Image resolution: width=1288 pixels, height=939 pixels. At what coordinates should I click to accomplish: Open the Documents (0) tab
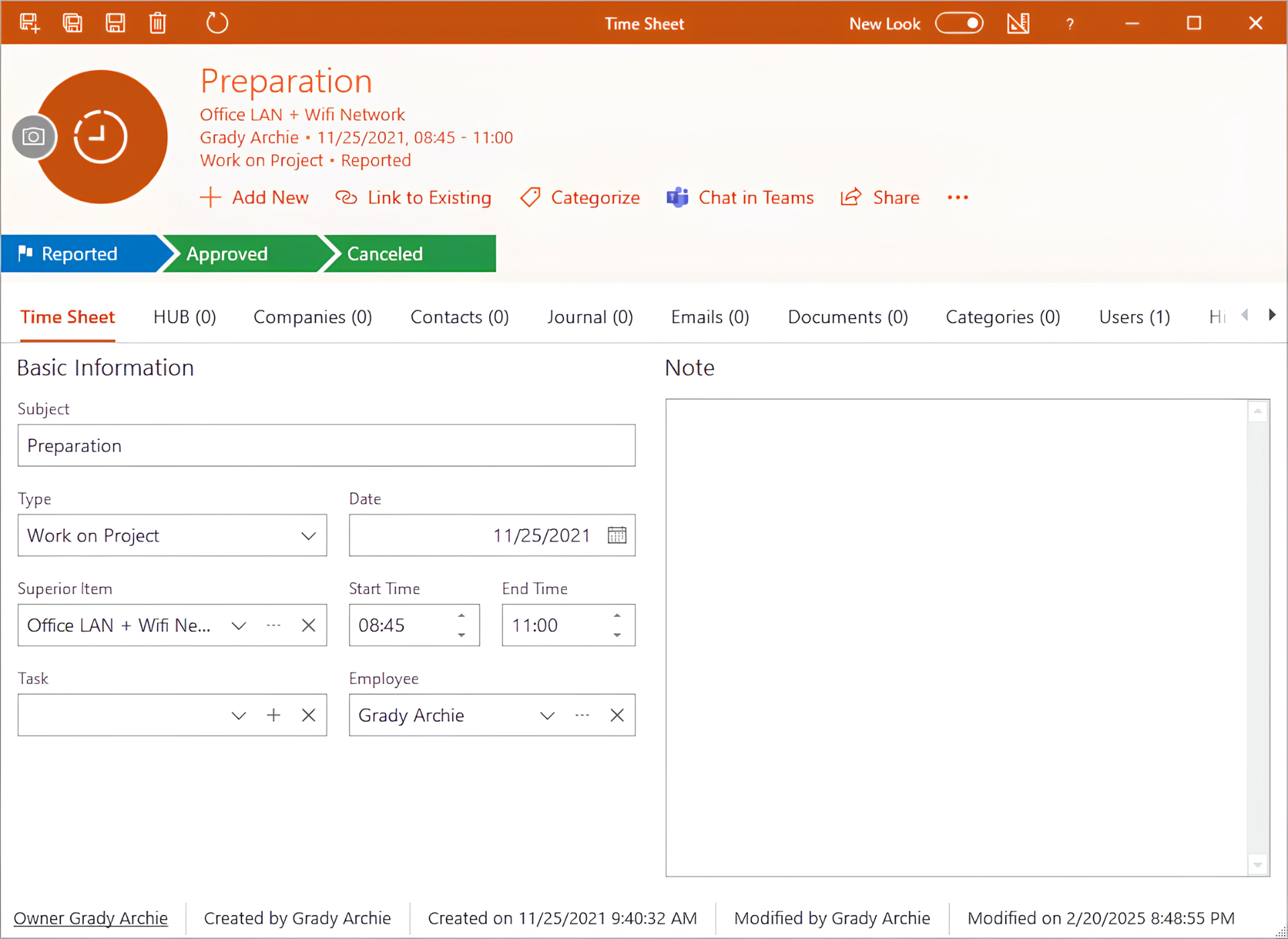pyautogui.click(x=848, y=317)
